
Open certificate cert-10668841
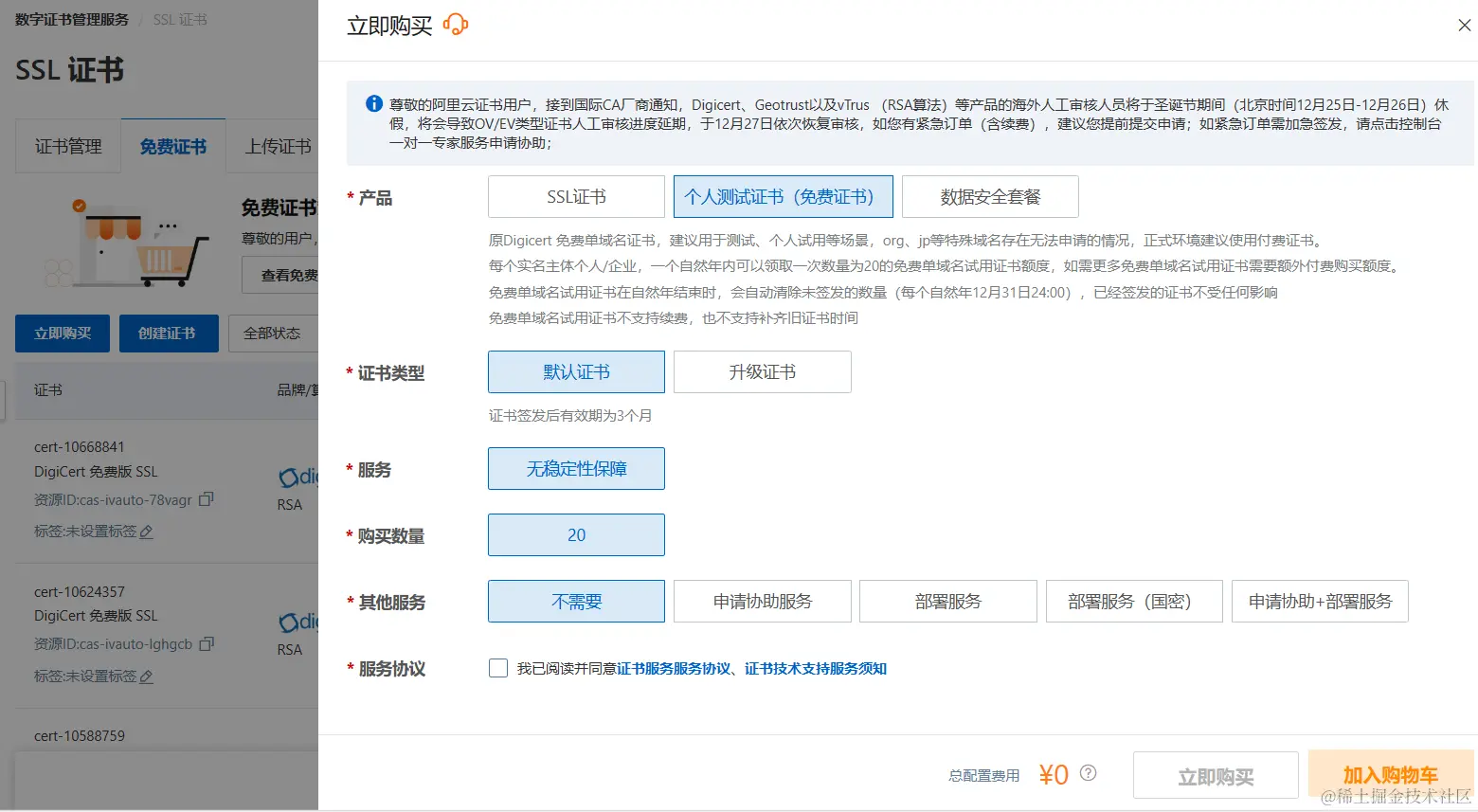click(x=80, y=447)
